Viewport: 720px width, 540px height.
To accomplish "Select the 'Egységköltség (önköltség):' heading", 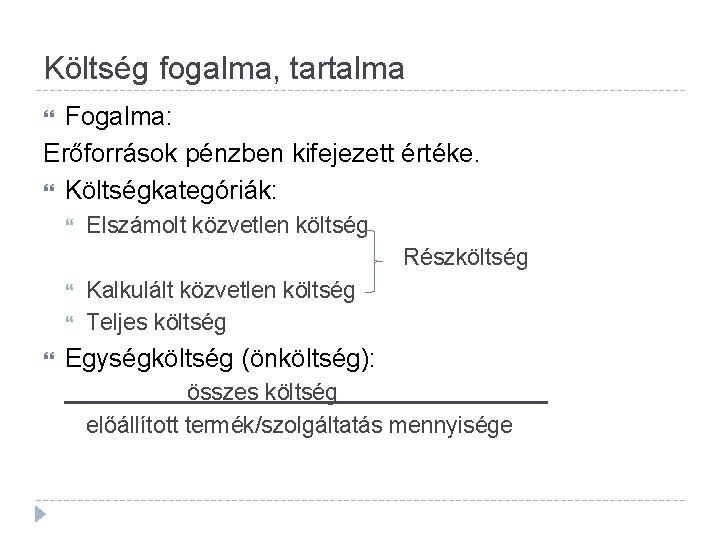I will [220, 358].
